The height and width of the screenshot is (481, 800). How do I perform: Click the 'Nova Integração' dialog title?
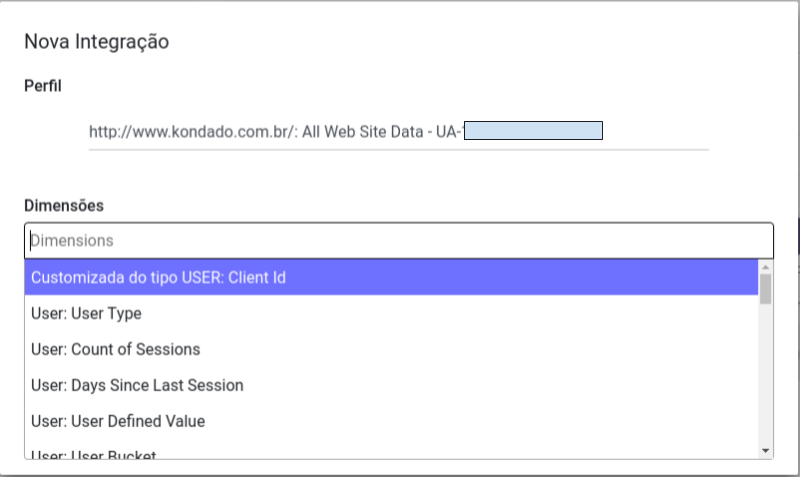pos(96,42)
